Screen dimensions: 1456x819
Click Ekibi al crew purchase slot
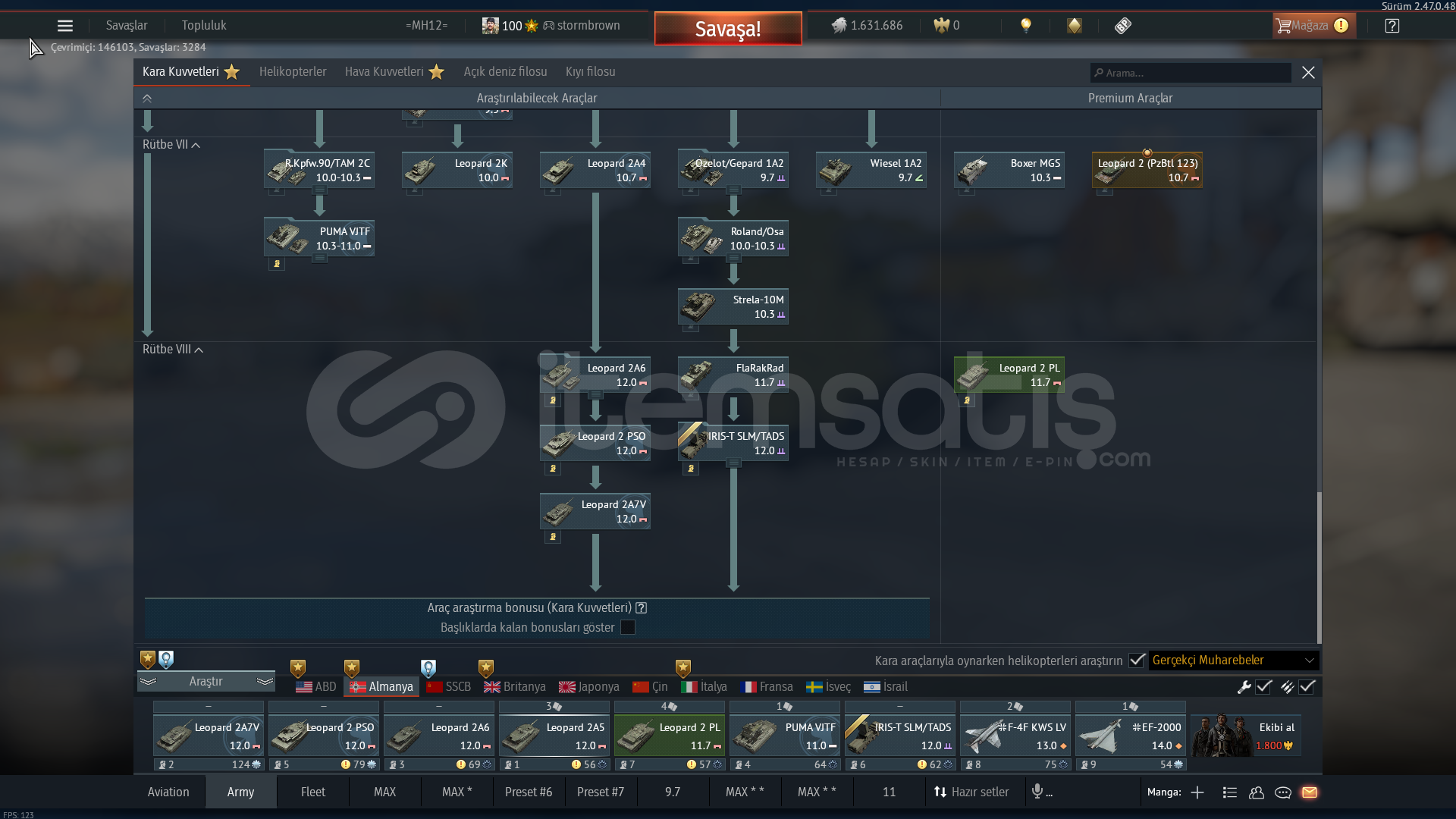(1246, 736)
